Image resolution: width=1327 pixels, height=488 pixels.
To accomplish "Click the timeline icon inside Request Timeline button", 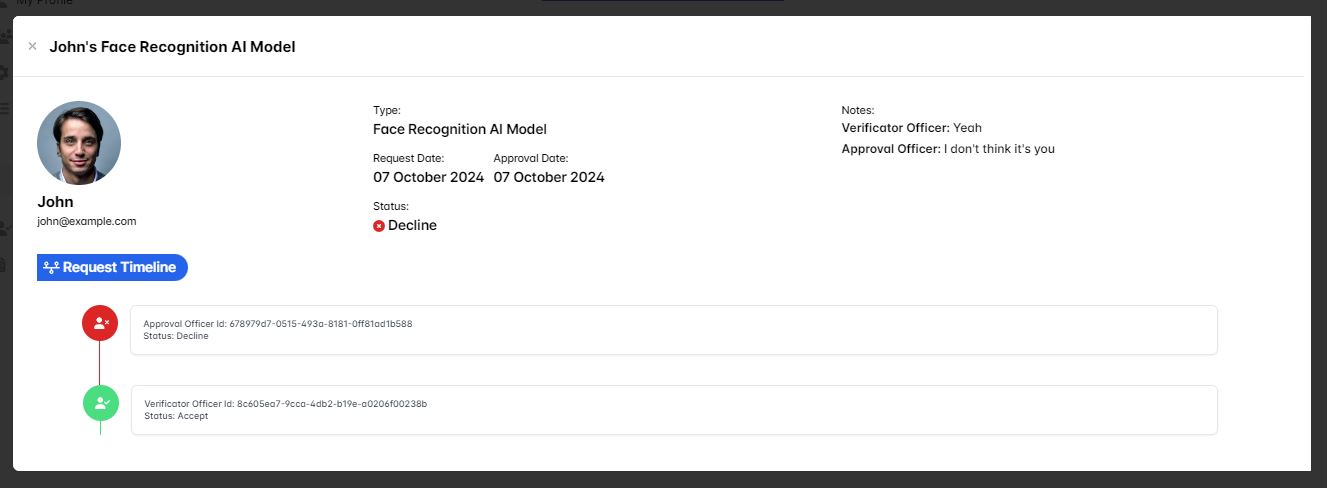I will pos(51,268).
